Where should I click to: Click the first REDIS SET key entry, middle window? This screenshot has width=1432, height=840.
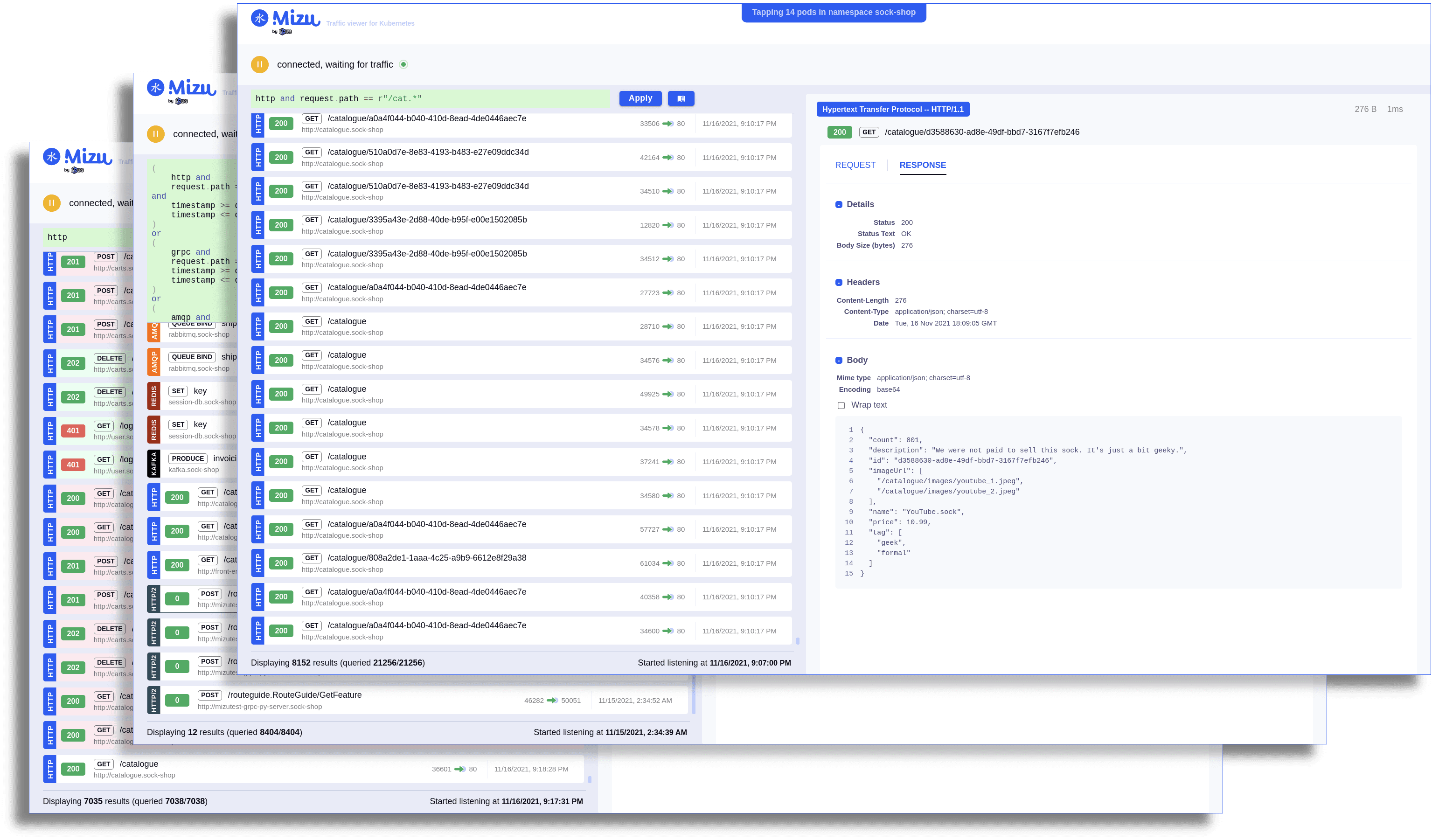tap(192, 396)
